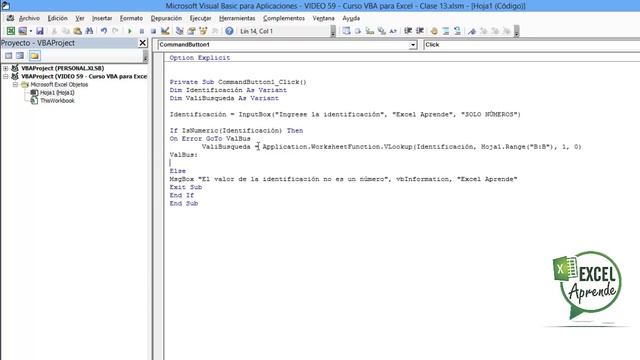The image size is (640, 360).
Task: Click 'Dim ValiBusqueda As Variant' line
Action: [x=224, y=98]
